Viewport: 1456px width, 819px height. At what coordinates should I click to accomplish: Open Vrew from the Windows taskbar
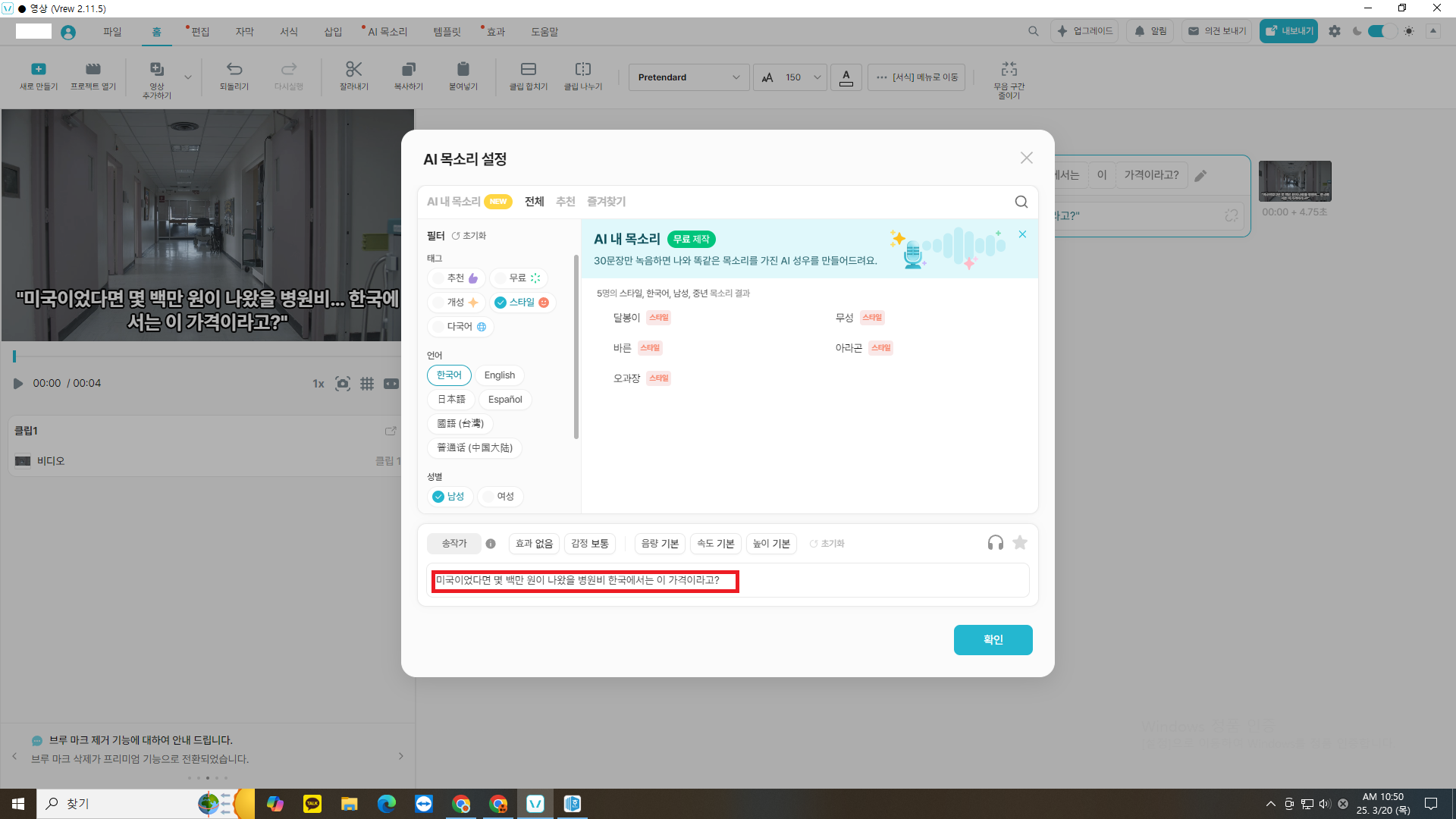pos(535,804)
